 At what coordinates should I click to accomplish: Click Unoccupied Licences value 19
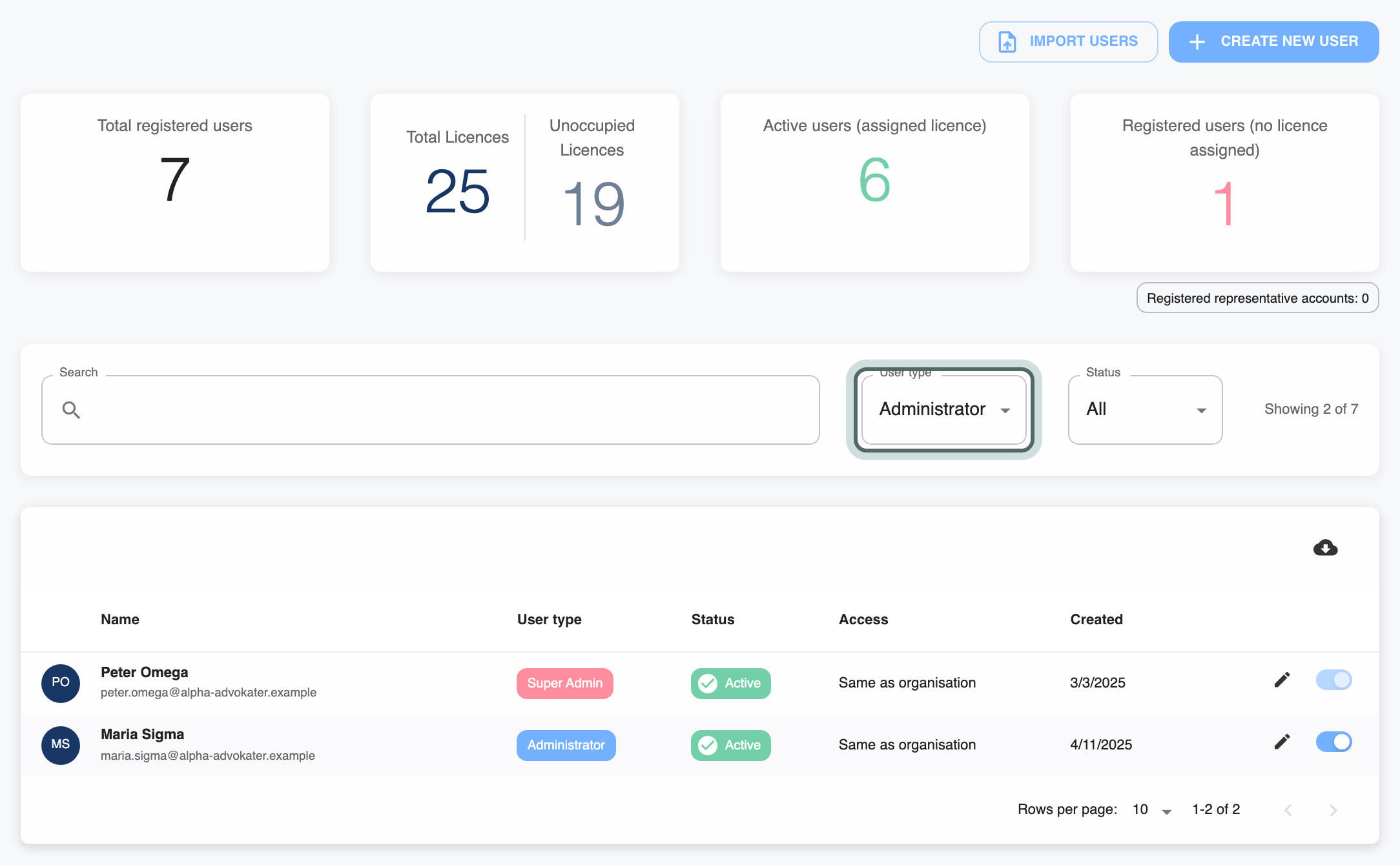(x=593, y=204)
